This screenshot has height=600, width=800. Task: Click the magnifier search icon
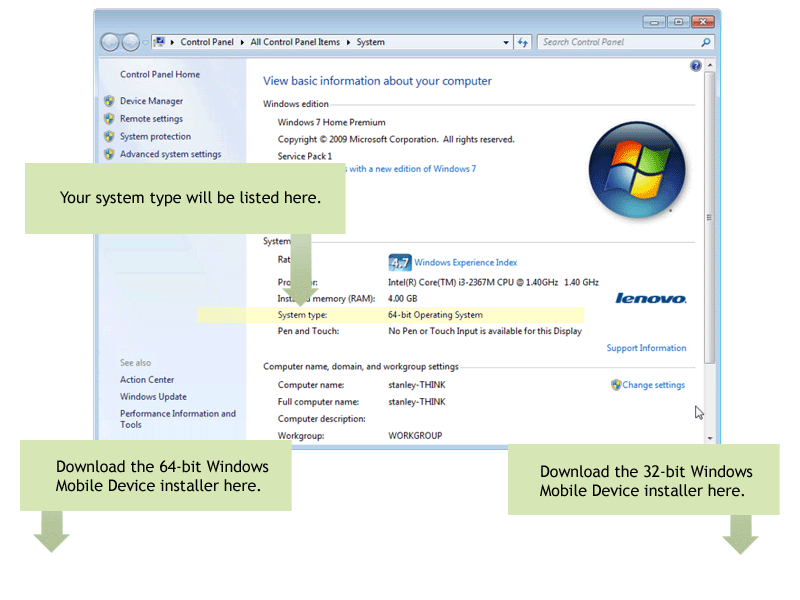tap(706, 42)
